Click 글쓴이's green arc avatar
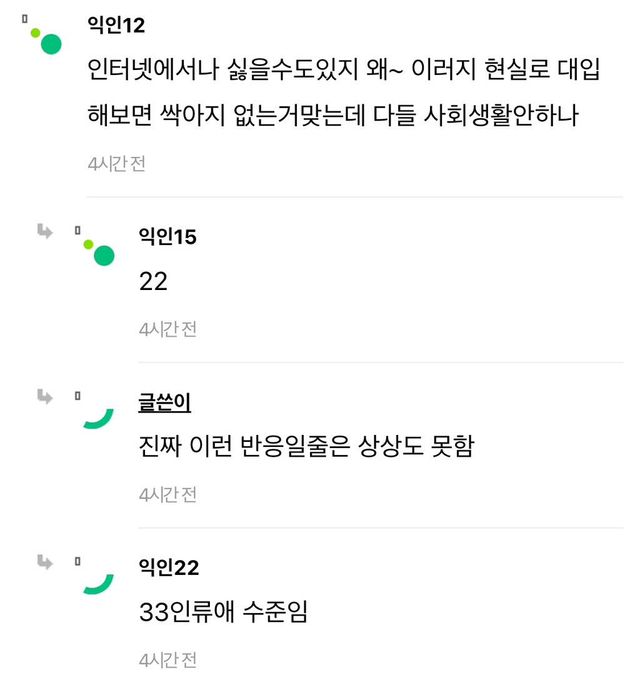The height and width of the screenshot is (675, 640). 99,418
